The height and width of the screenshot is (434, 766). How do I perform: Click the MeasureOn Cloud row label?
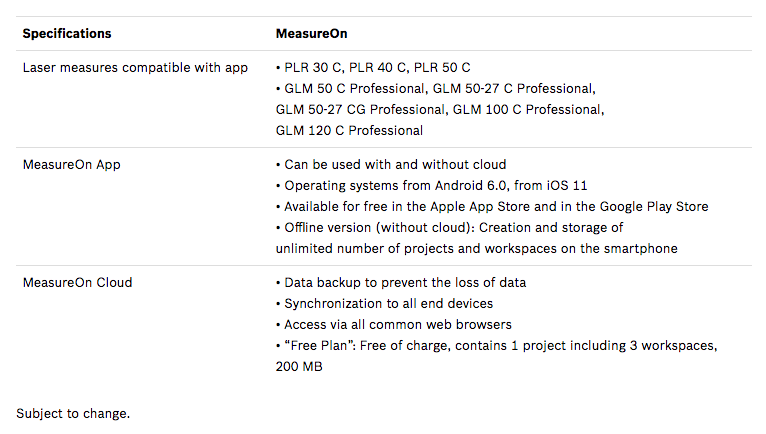pyautogui.click(x=77, y=283)
